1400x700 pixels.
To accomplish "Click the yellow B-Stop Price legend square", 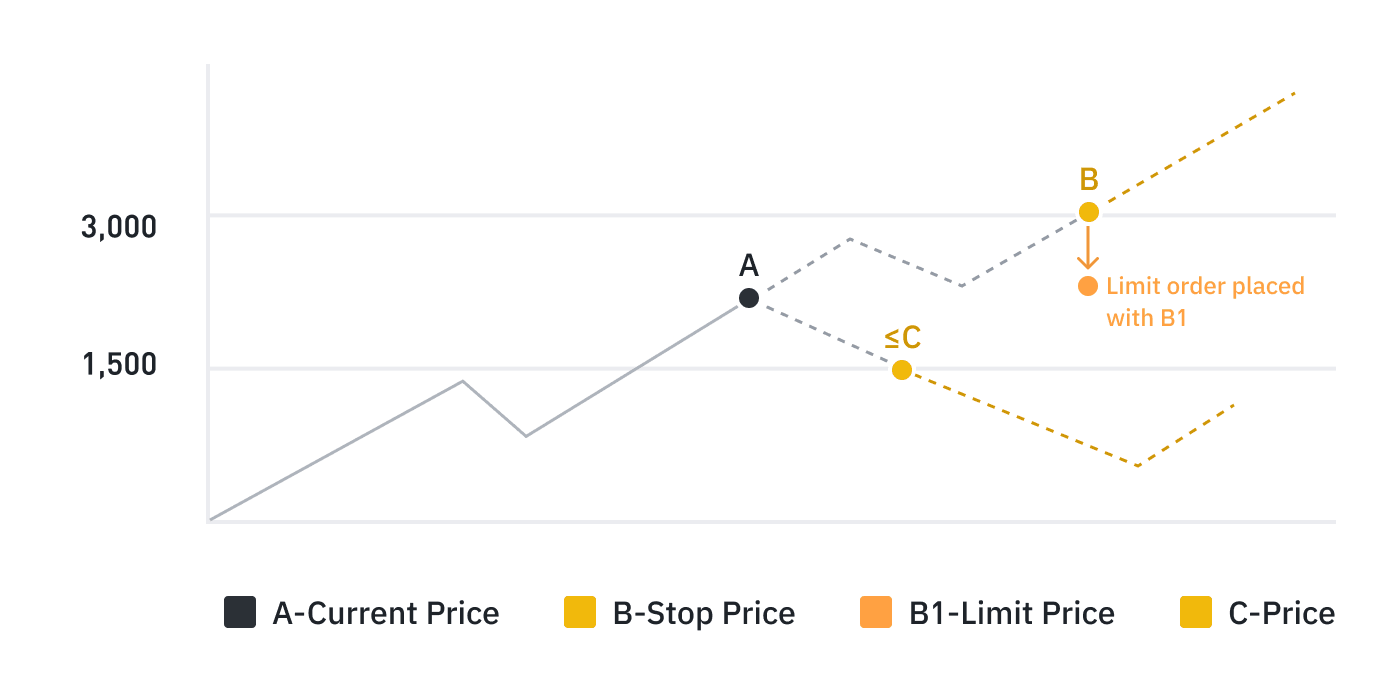I will click(580, 613).
